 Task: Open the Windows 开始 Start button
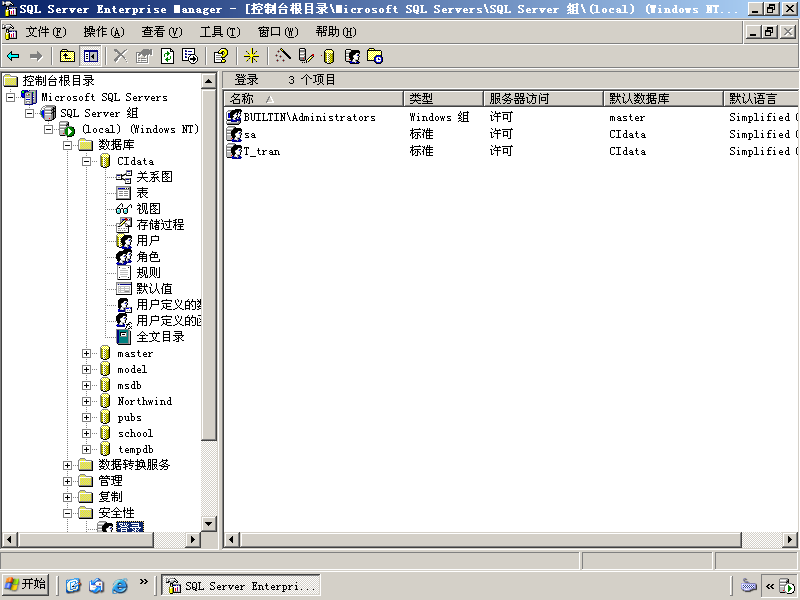[x=26, y=585]
